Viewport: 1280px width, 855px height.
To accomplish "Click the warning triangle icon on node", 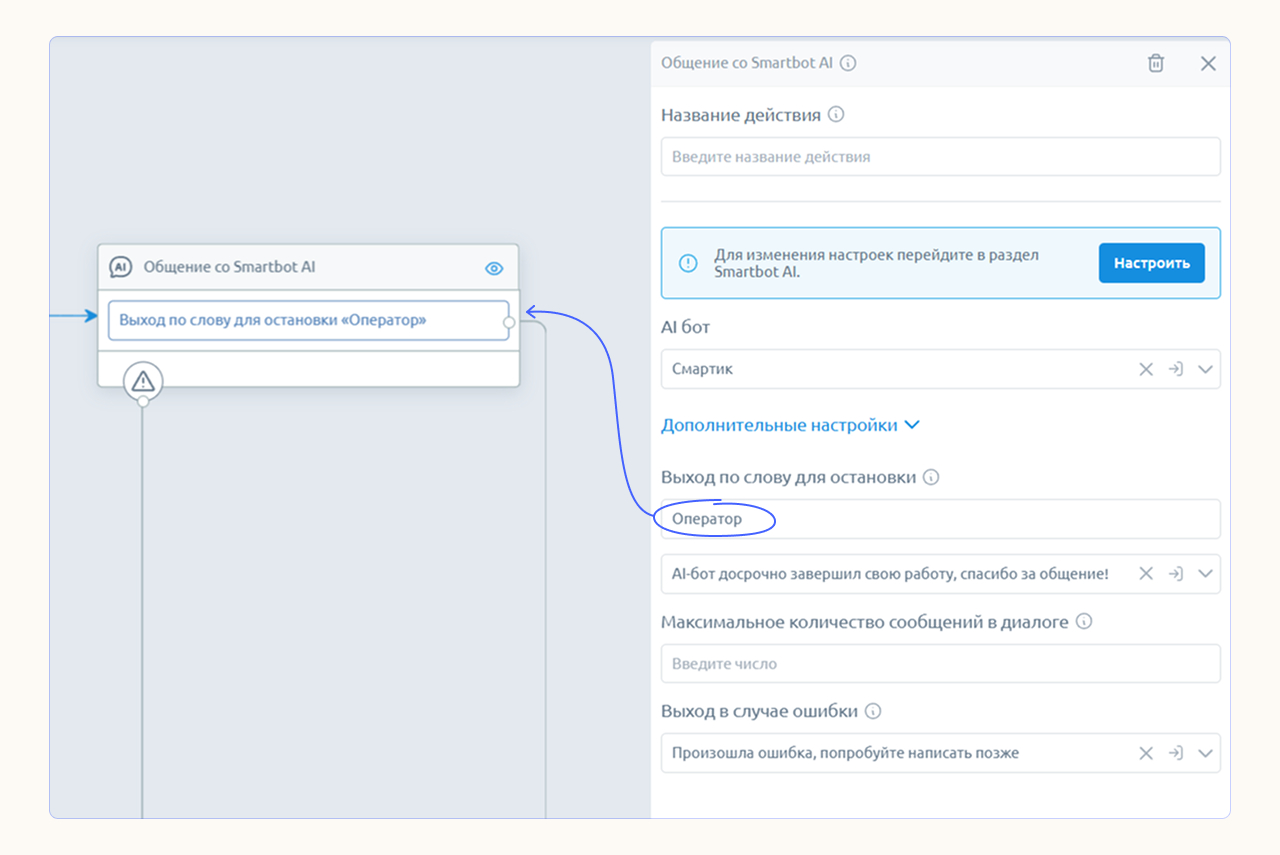I will [143, 380].
